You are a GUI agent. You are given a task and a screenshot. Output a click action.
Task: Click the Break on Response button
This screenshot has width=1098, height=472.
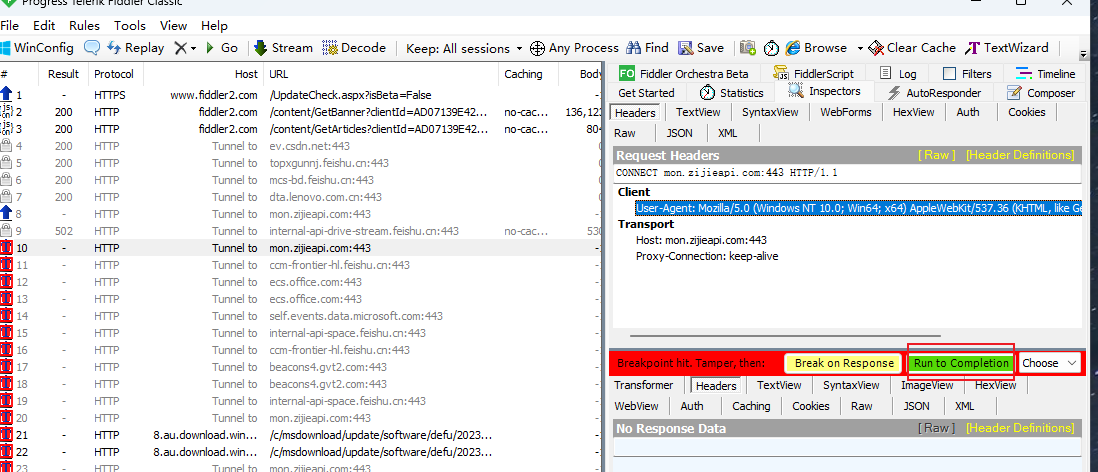coord(843,363)
